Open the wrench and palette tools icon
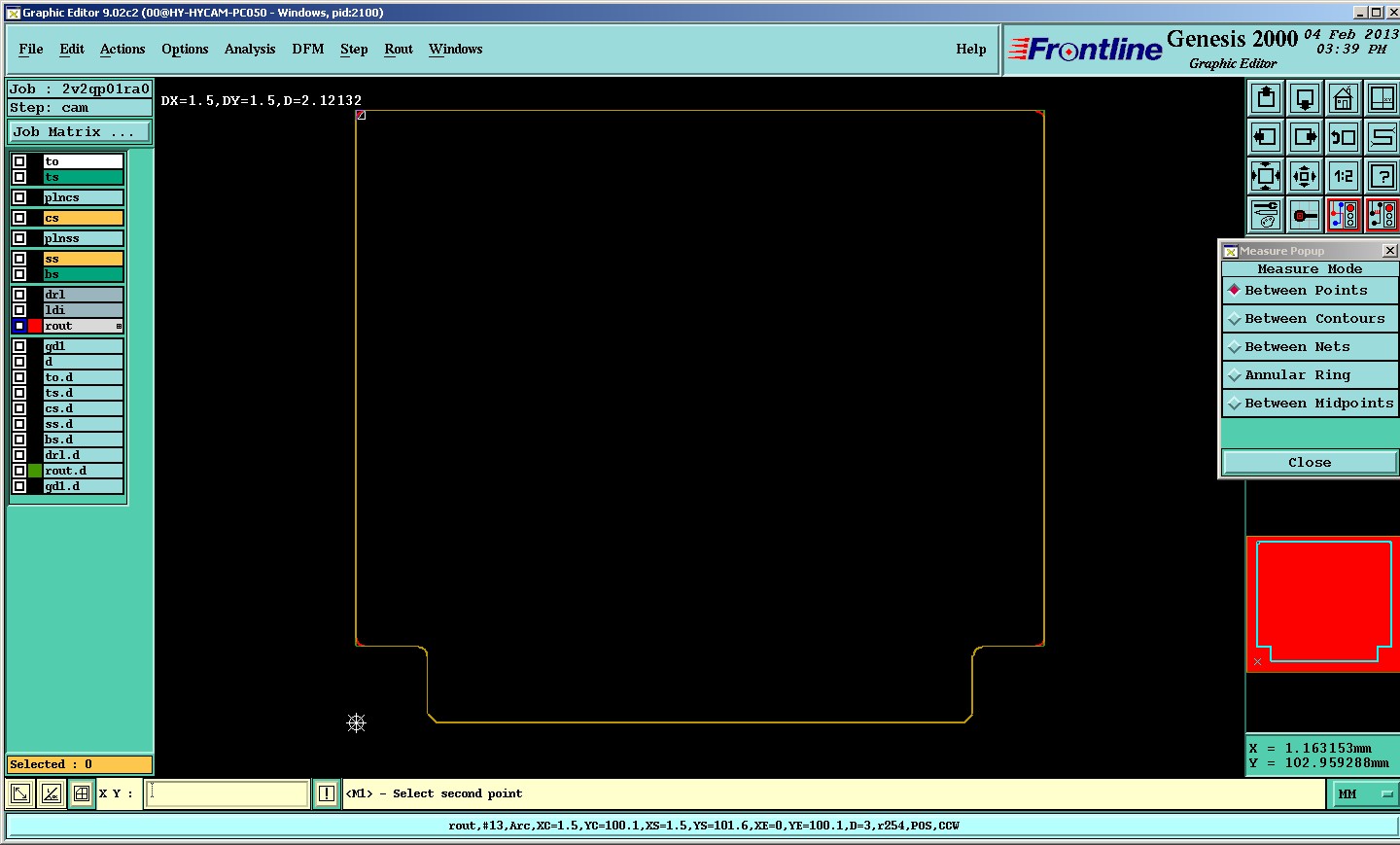 point(1266,215)
